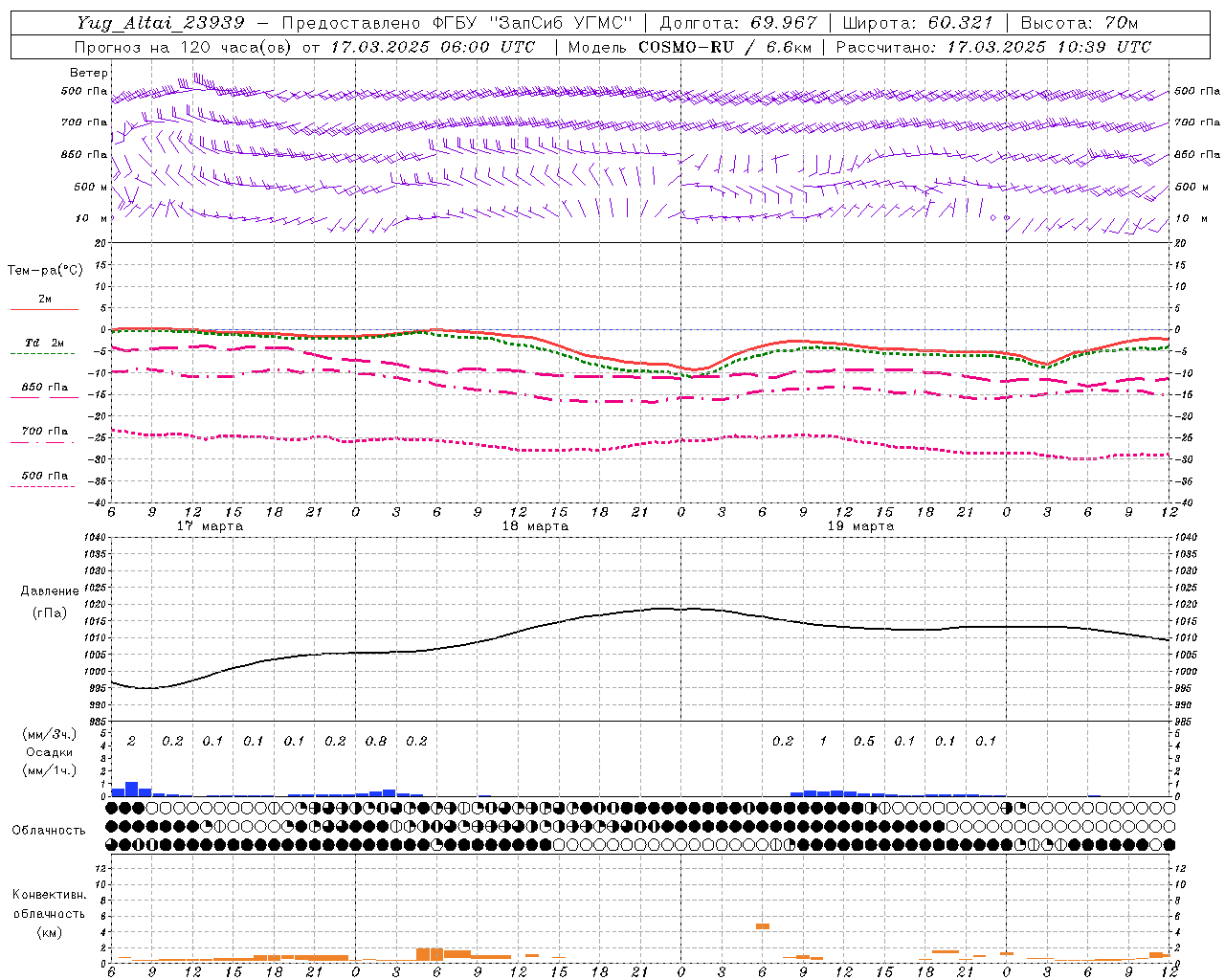Screen dimensions: 1225x980
Task: Click the 'Конвективн.' convective cloud label
Action: [x=49, y=895]
